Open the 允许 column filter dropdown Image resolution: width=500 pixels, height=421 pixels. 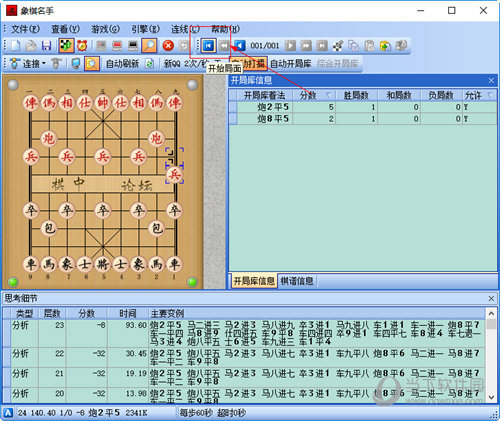490,96
